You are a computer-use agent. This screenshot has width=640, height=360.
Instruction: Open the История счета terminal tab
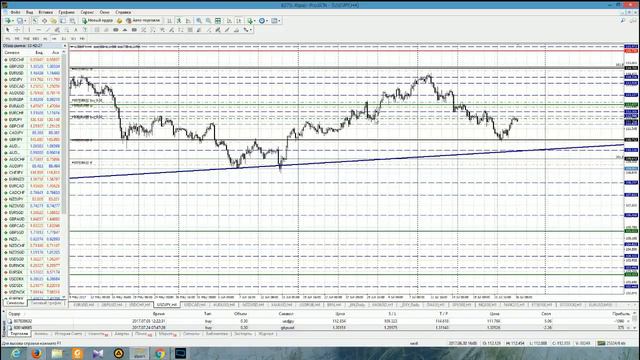(x=68, y=334)
